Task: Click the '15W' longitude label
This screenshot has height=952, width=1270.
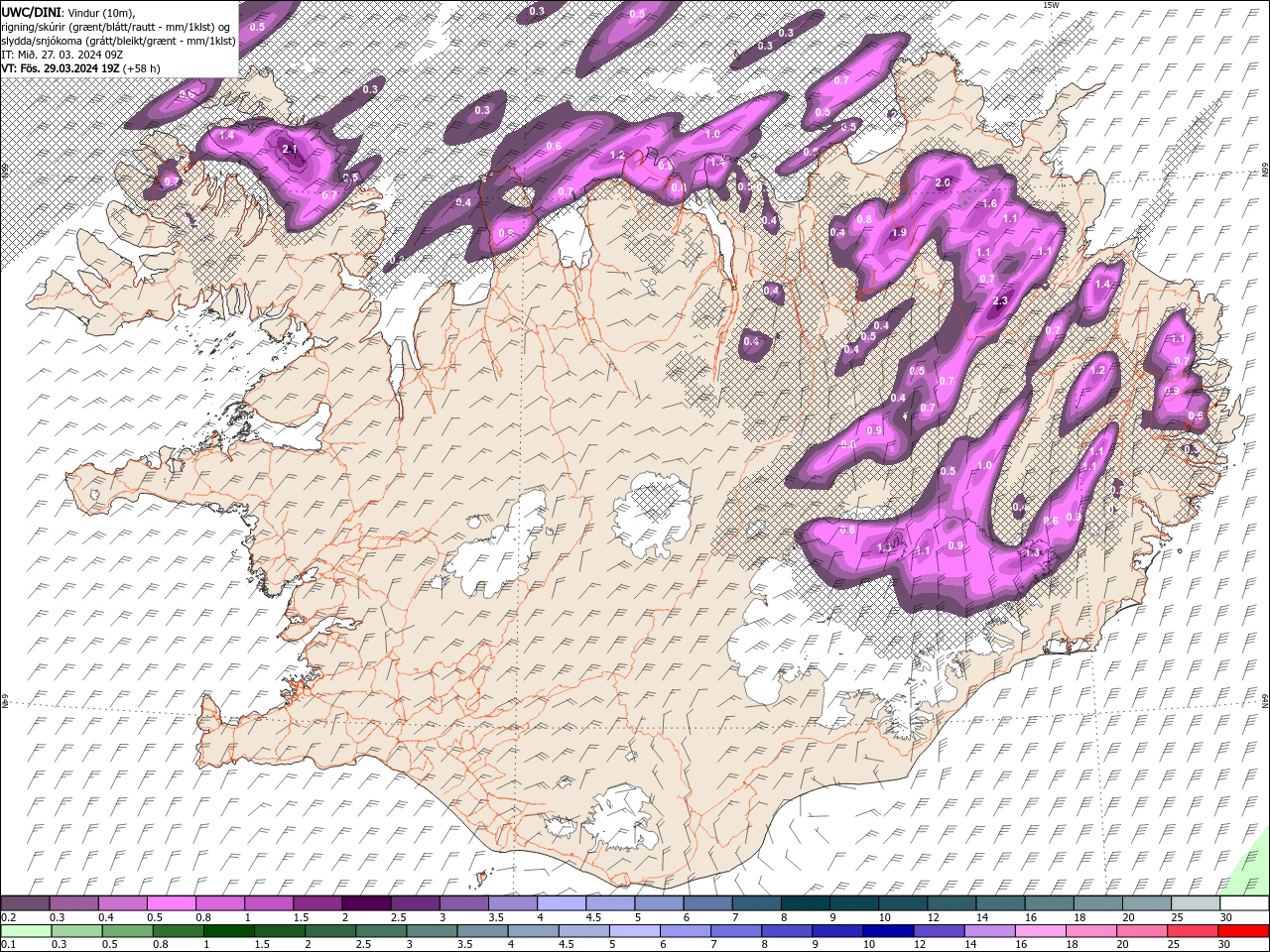Action: click(1051, 5)
